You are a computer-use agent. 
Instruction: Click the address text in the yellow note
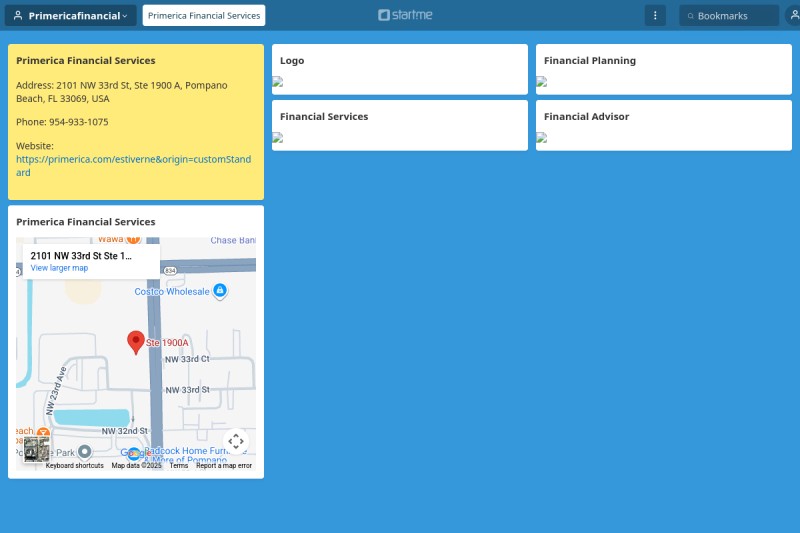pyautogui.click(x=121, y=92)
